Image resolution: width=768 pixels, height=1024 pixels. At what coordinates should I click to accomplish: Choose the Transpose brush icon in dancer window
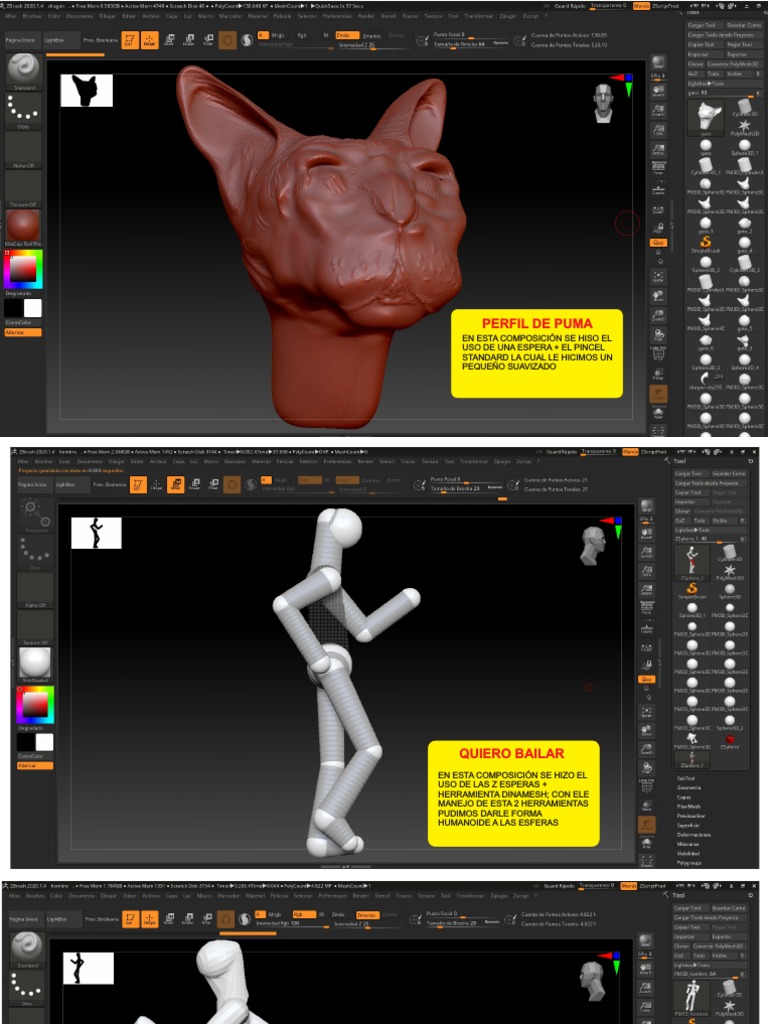pyautogui.click(x=34, y=517)
